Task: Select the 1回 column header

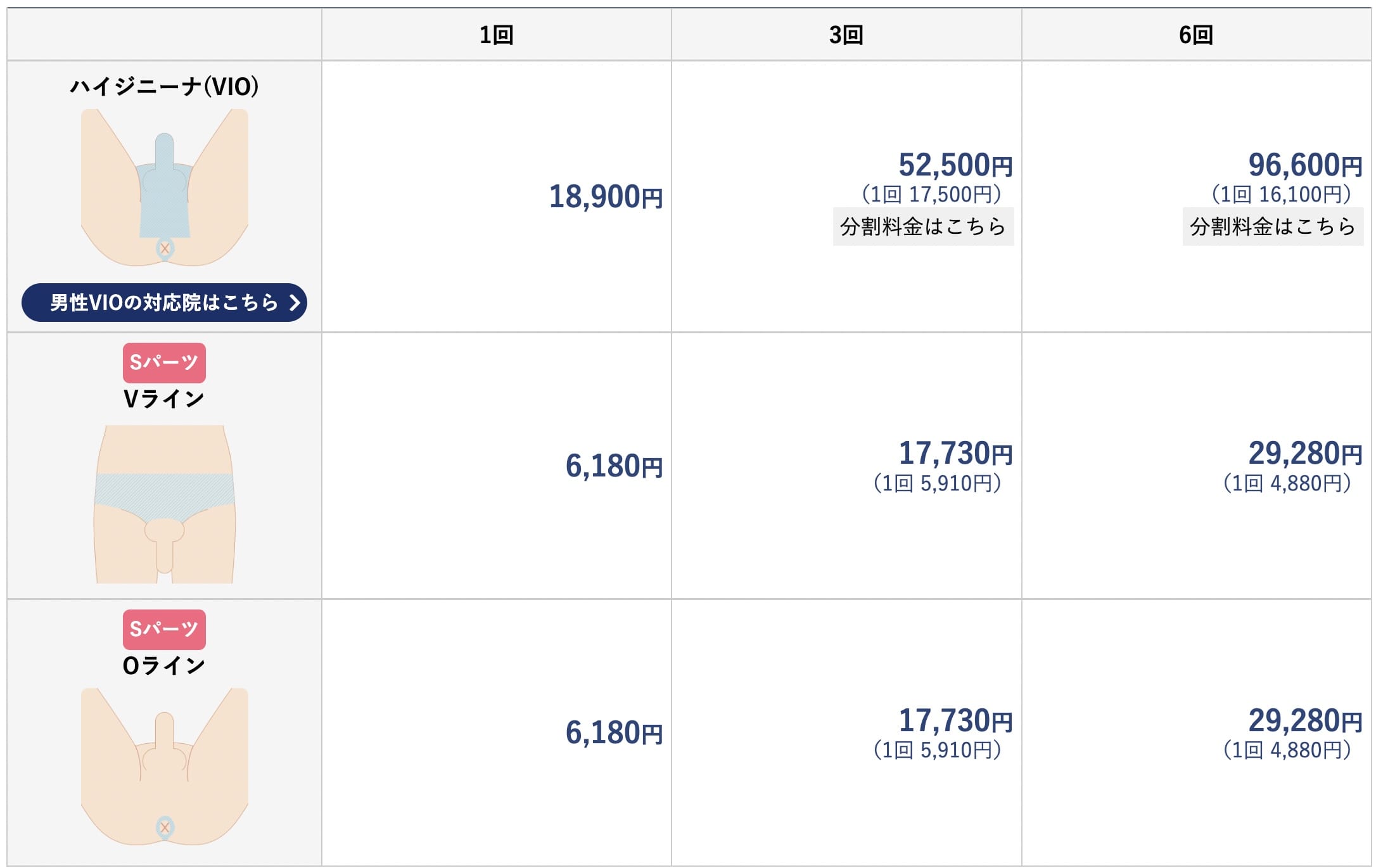Action: point(496,35)
